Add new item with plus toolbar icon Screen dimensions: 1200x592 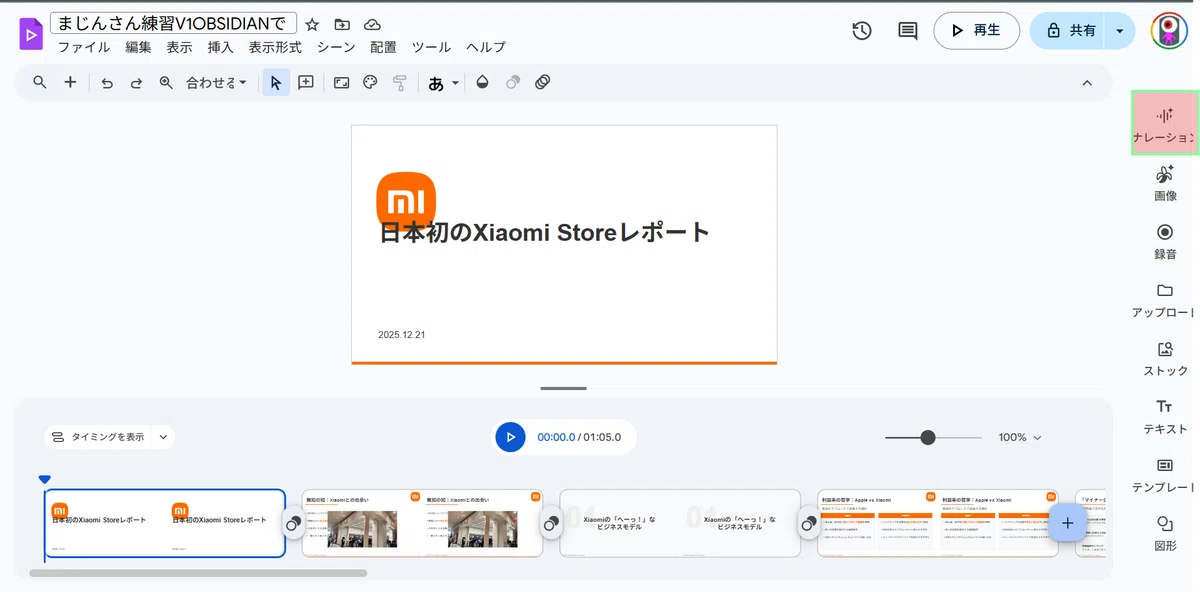(x=70, y=83)
